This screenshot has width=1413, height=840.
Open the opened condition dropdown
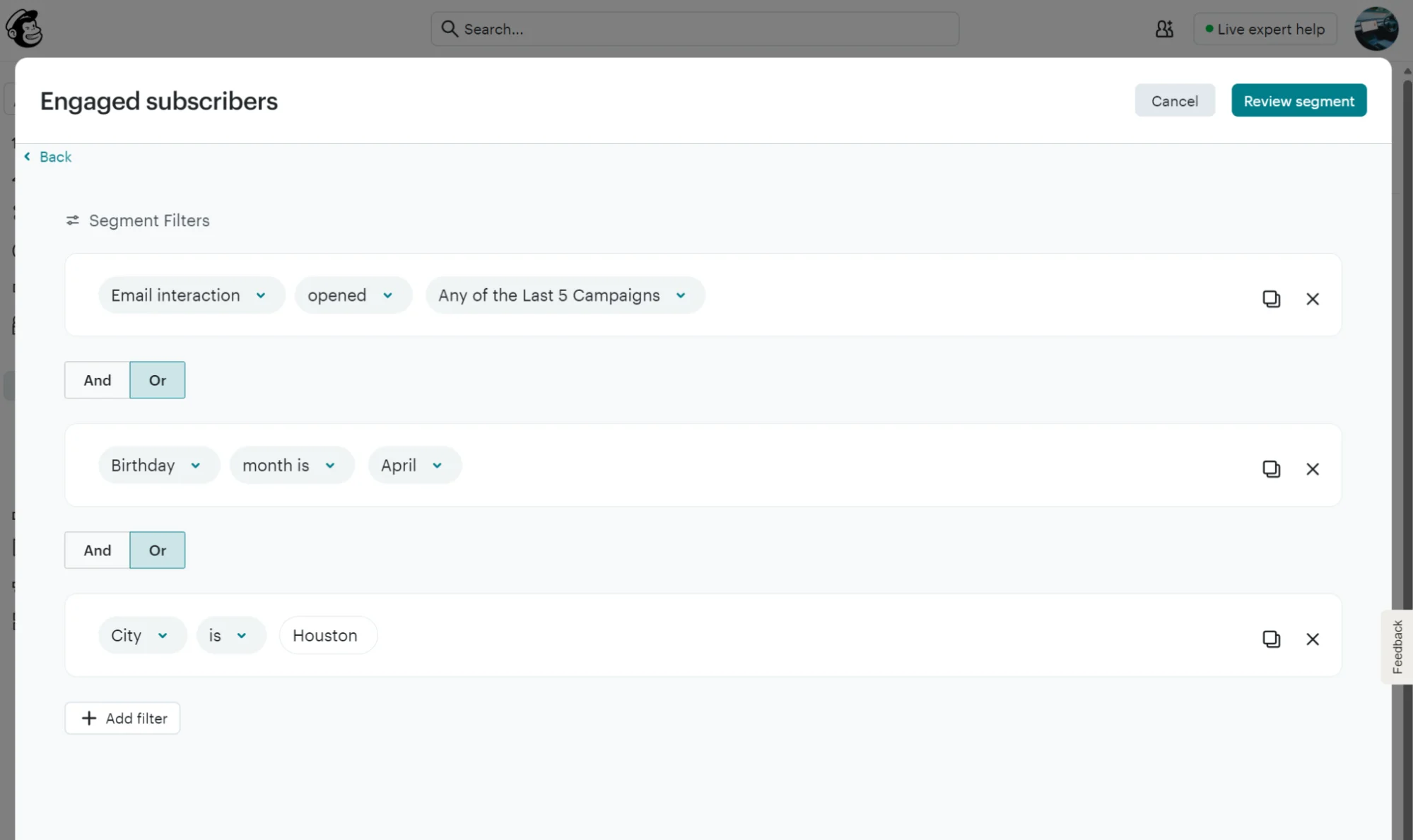point(353,295)
